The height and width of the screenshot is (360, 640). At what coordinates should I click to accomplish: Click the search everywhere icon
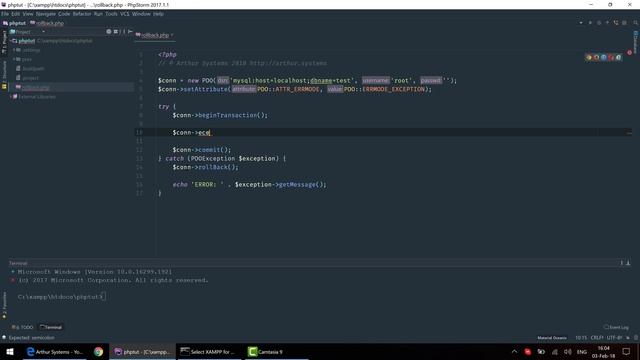click(x=636, y=23)
